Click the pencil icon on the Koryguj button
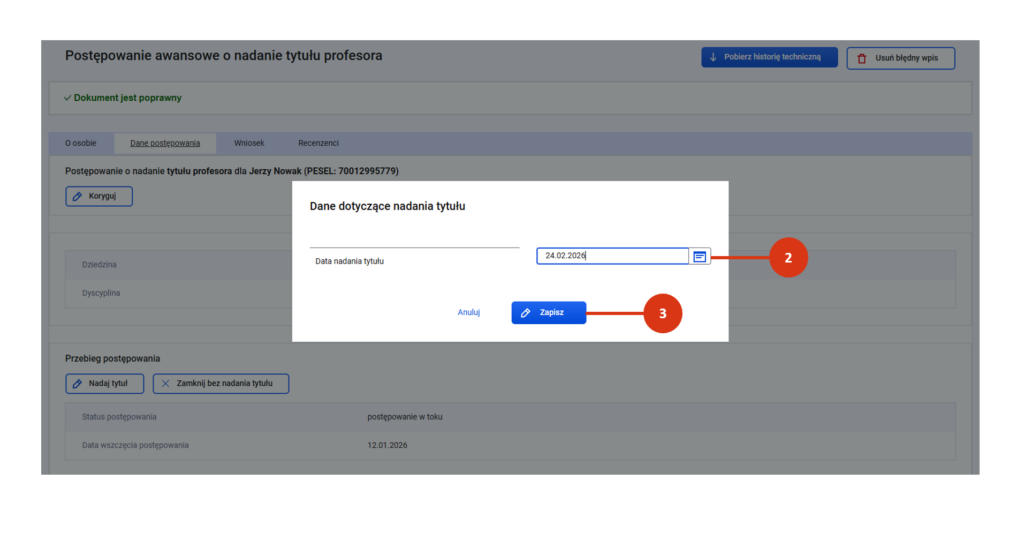1024x547 pixels. pos(78,196)
